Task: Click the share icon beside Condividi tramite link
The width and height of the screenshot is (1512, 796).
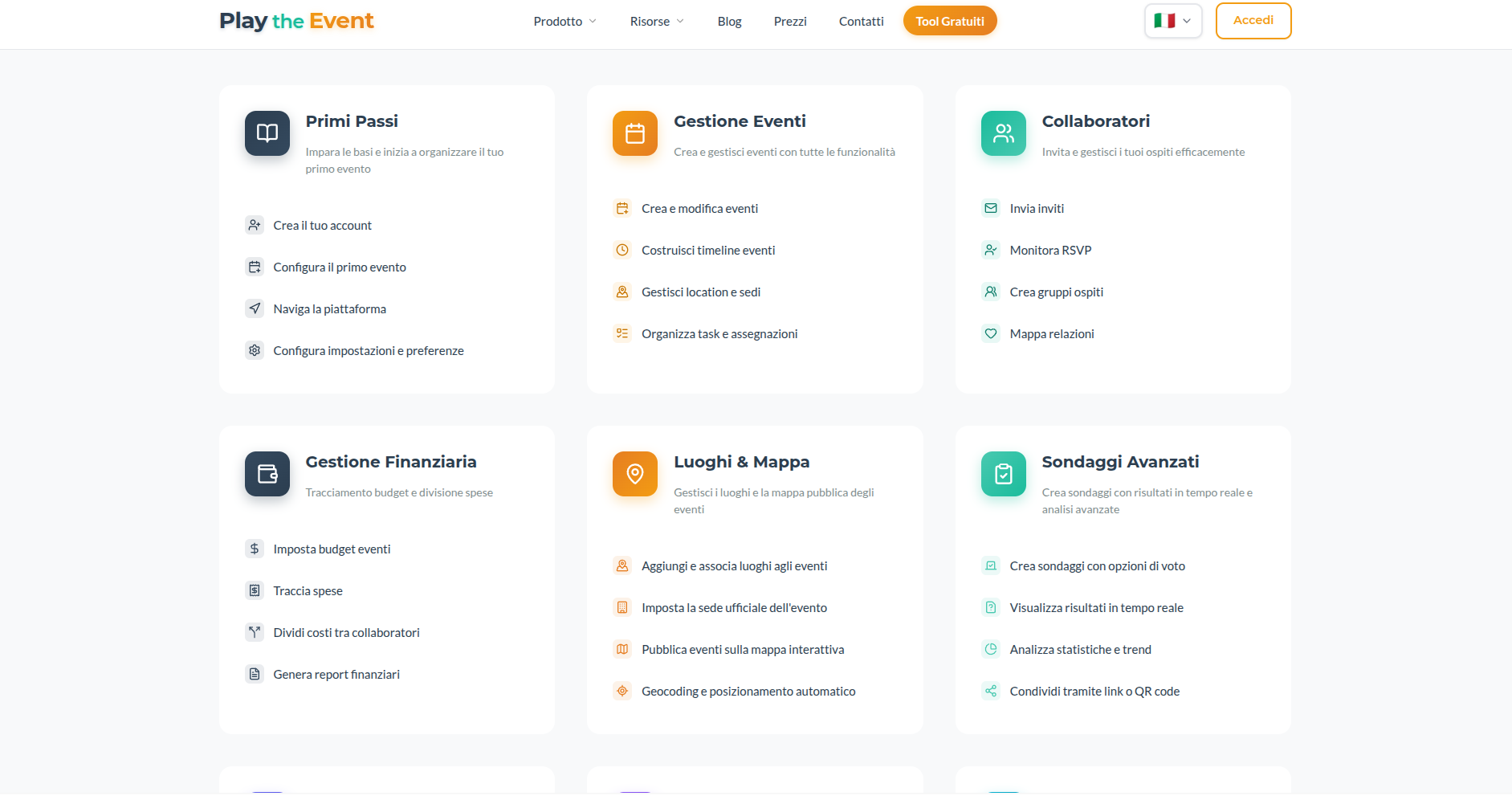Action: click(x=991, y=691)
